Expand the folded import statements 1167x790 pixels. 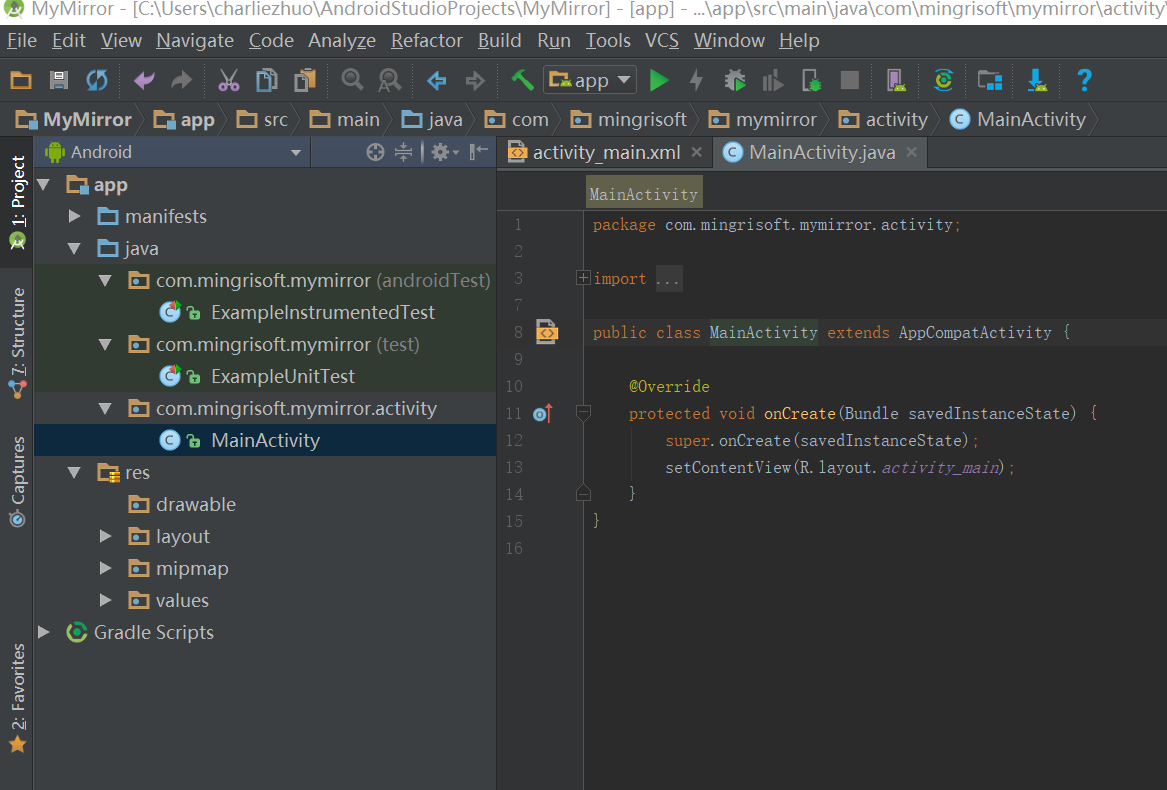coord(584,278)
